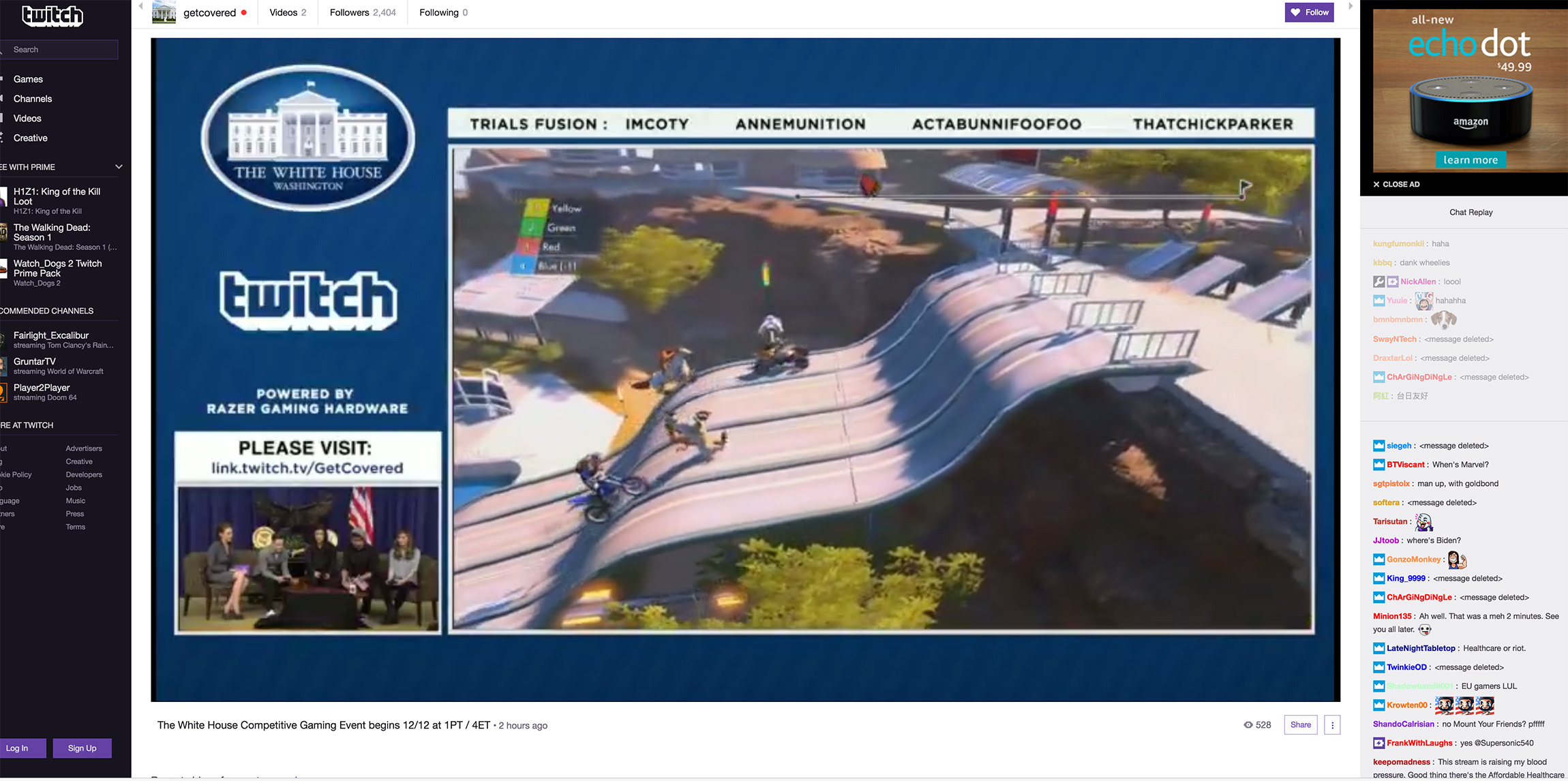Open the Videos 2 tab
The width and height of the screenshot is (1568, 781).
(x=288, y=12)
